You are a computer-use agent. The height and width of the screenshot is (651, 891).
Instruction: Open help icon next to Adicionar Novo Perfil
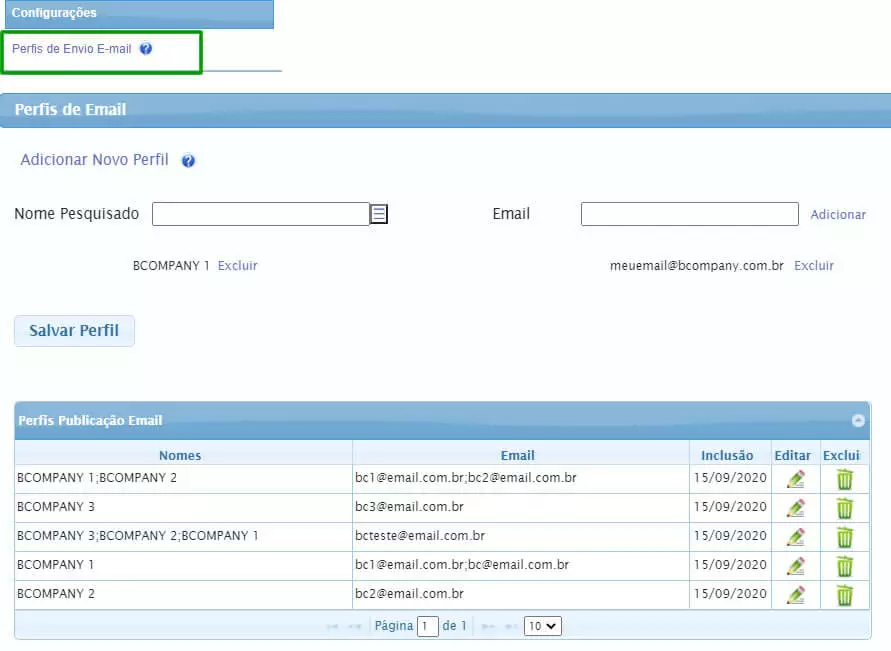188,161
